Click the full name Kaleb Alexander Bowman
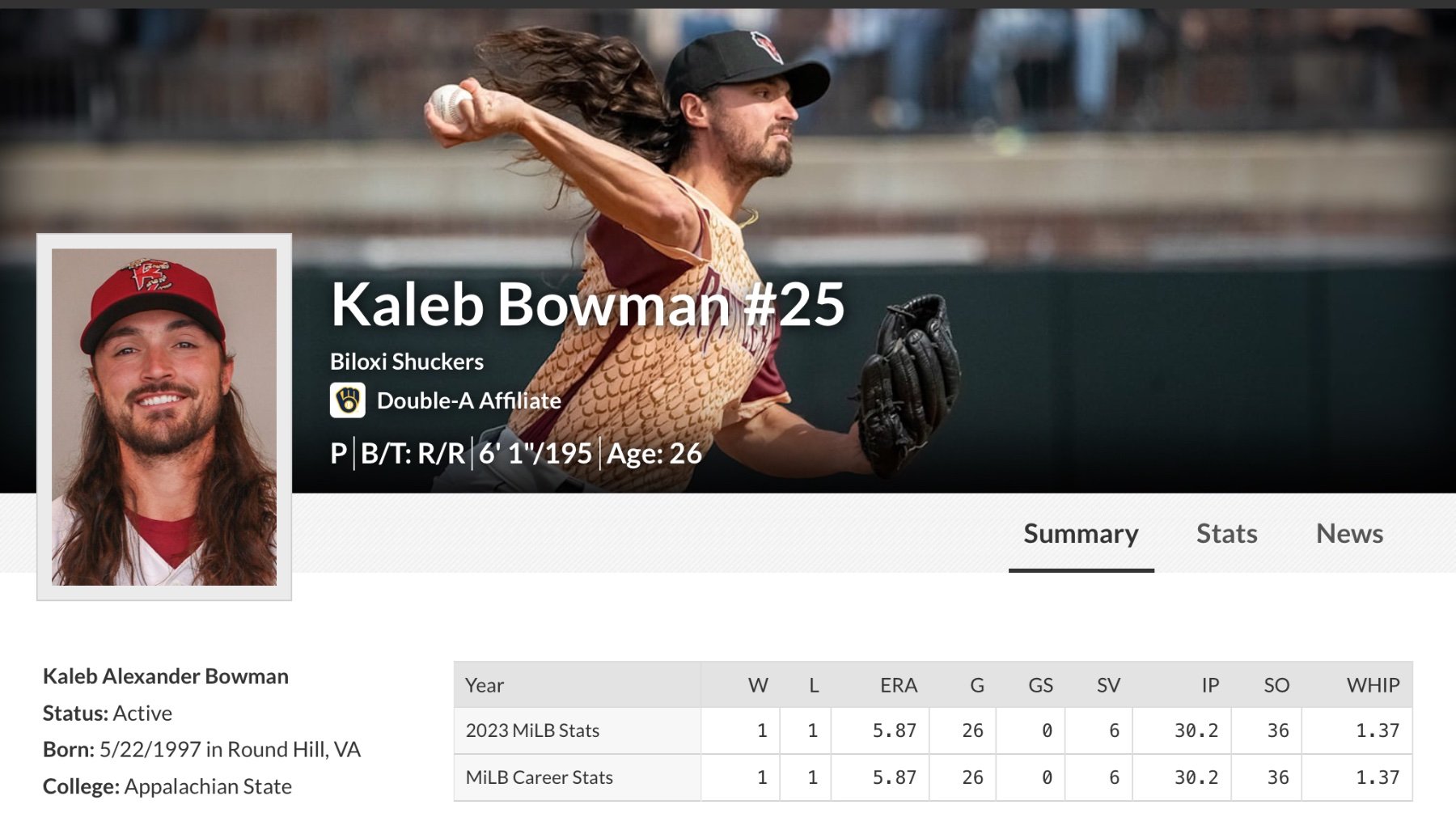Image resolution: width=1456 pixels, height=813 pixels. coord(166,676)
